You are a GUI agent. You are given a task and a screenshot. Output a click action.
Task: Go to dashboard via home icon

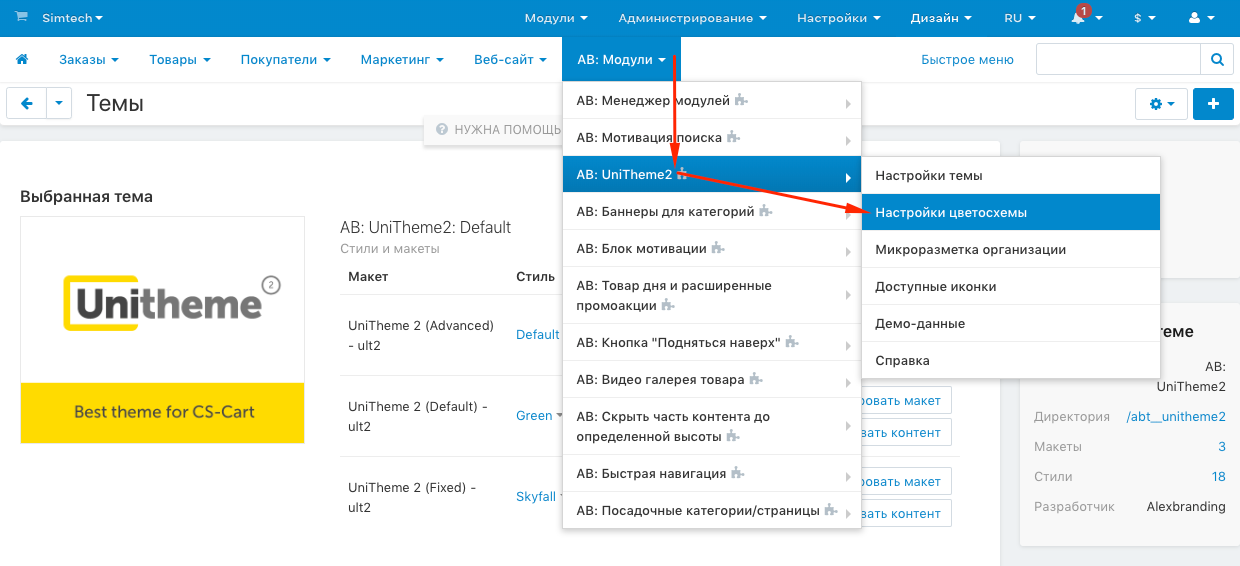22,60
